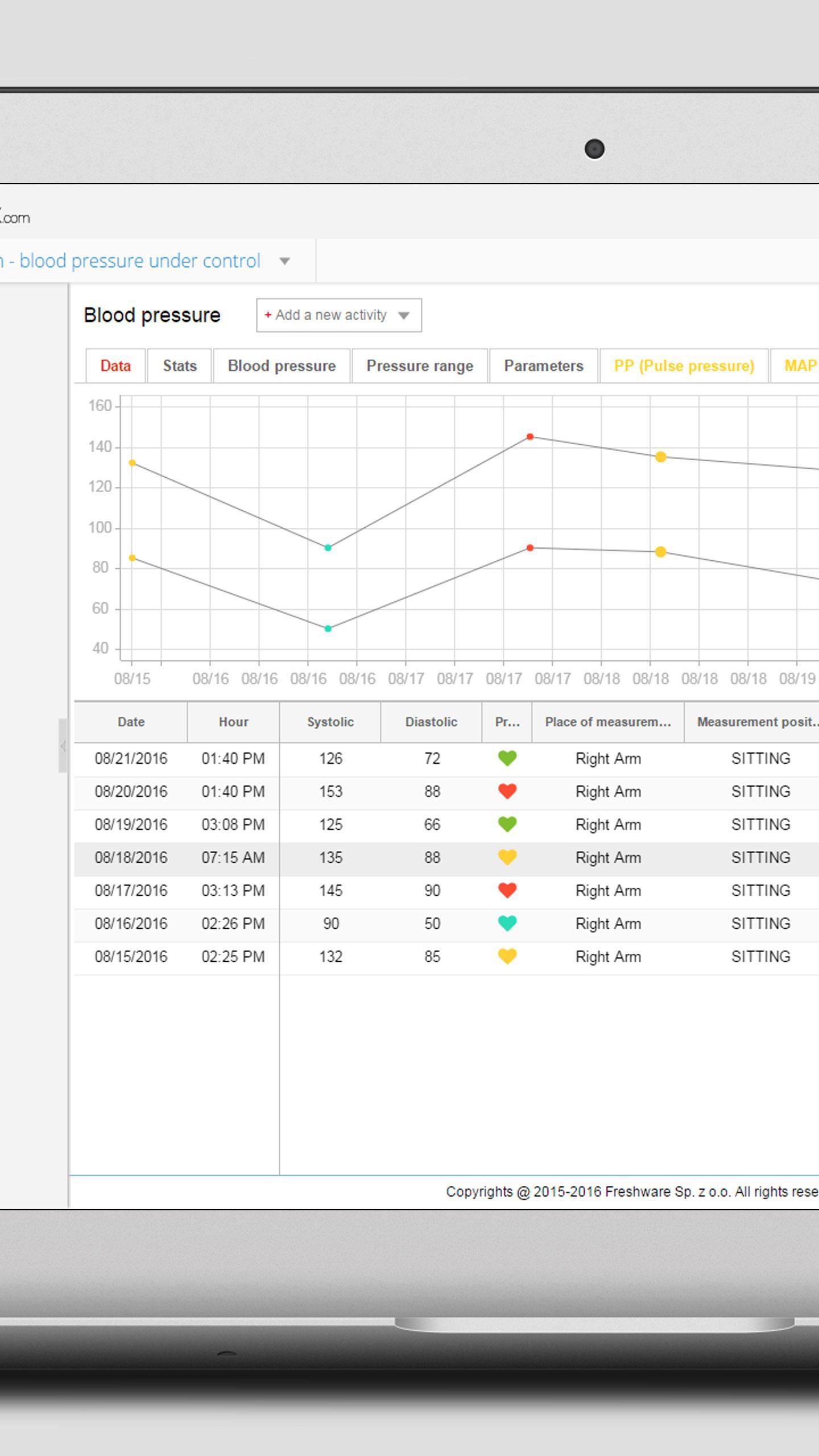Click the teal heart icon for 08/16/2016
The image size is (819, 1456).
[507, 923]
